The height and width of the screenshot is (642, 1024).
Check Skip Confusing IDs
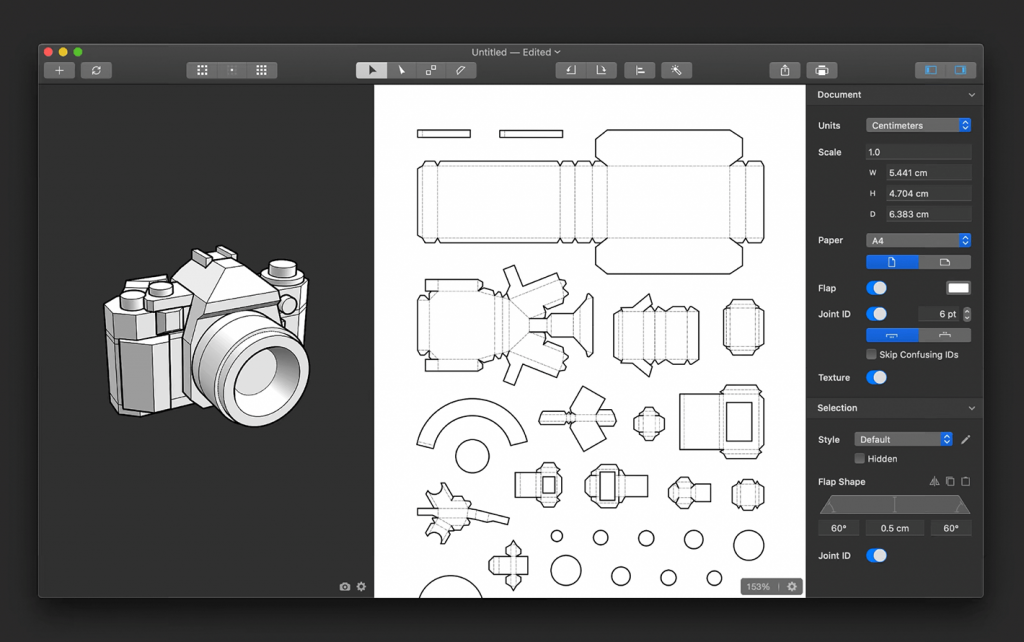[x=871, y=355]
